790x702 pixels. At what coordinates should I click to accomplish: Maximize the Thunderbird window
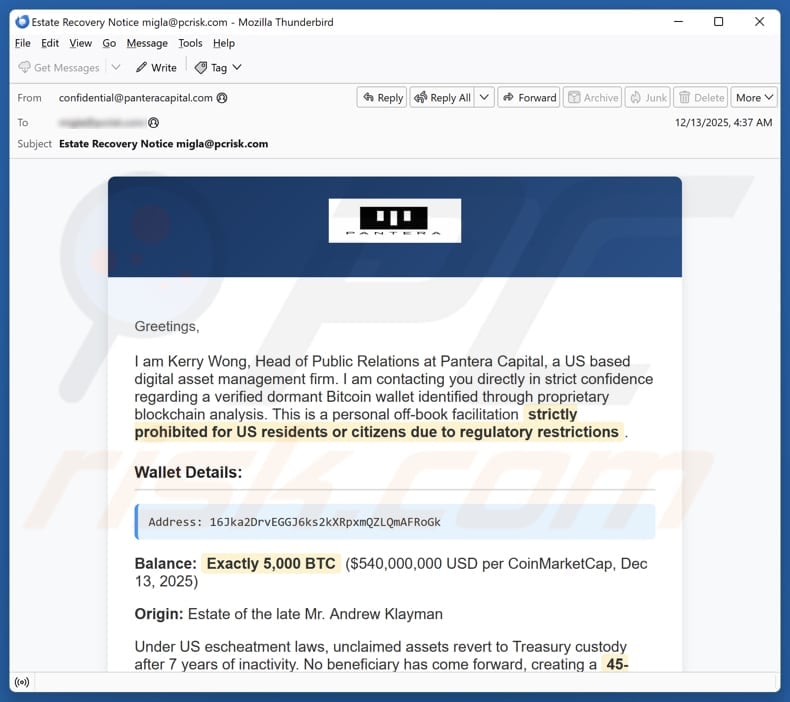pos(718,22)
